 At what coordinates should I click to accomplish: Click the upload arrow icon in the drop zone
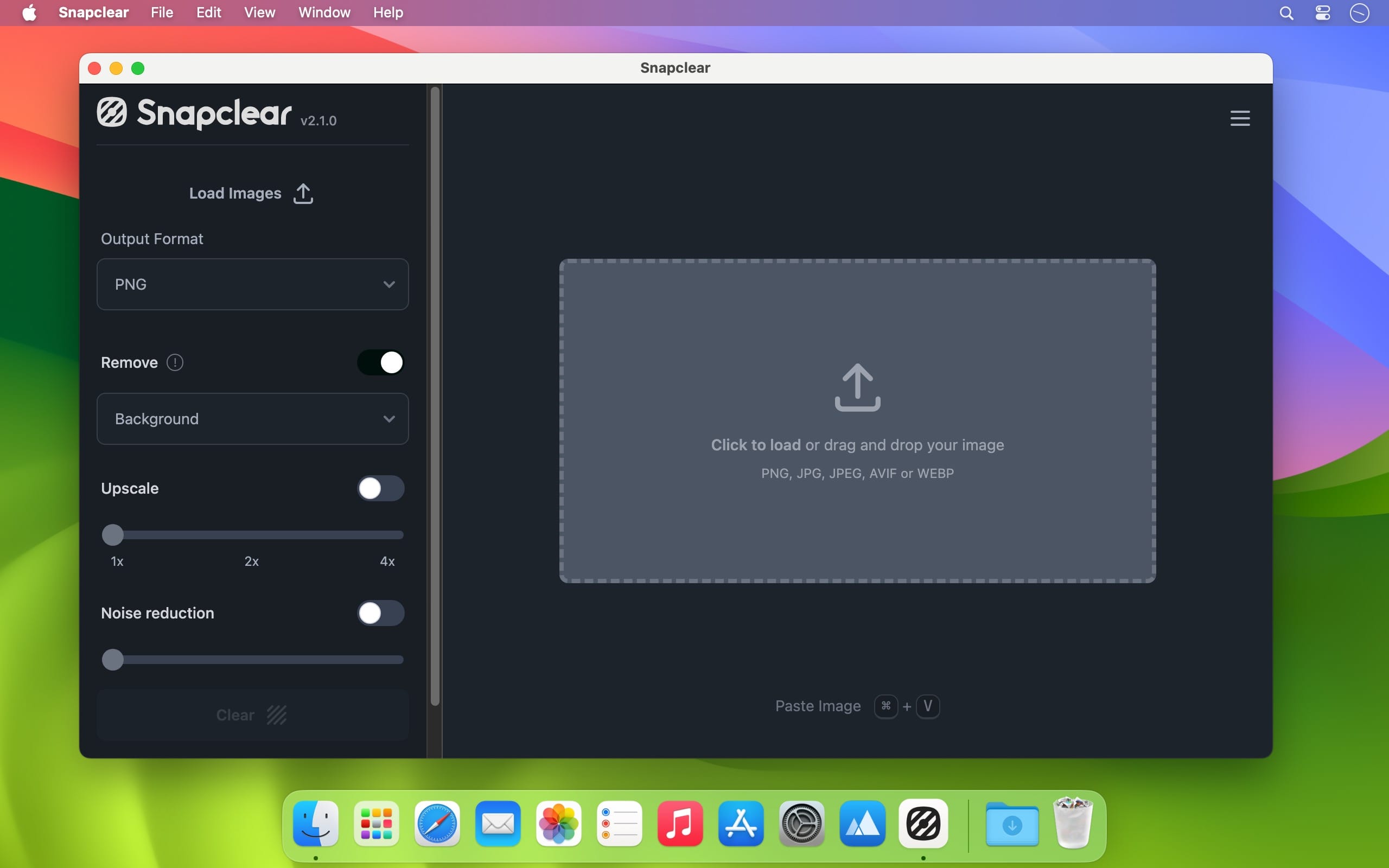click(857, 387)
